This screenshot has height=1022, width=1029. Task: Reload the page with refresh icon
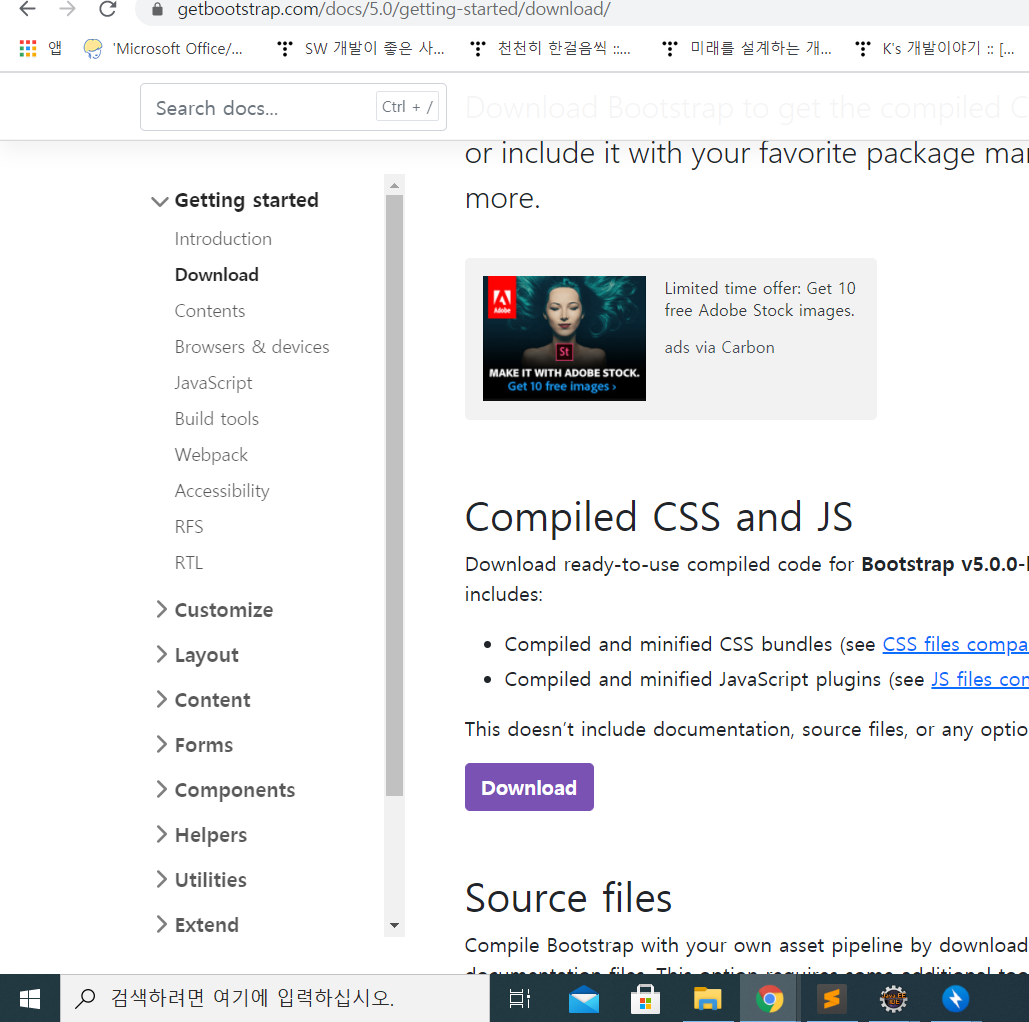pyautogui.click(x=108, y=9)
